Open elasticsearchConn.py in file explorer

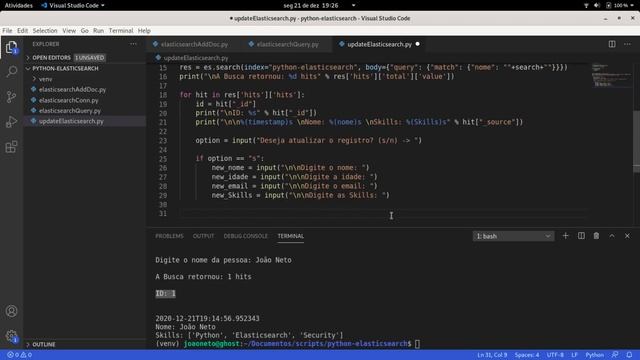pos(69,100)
